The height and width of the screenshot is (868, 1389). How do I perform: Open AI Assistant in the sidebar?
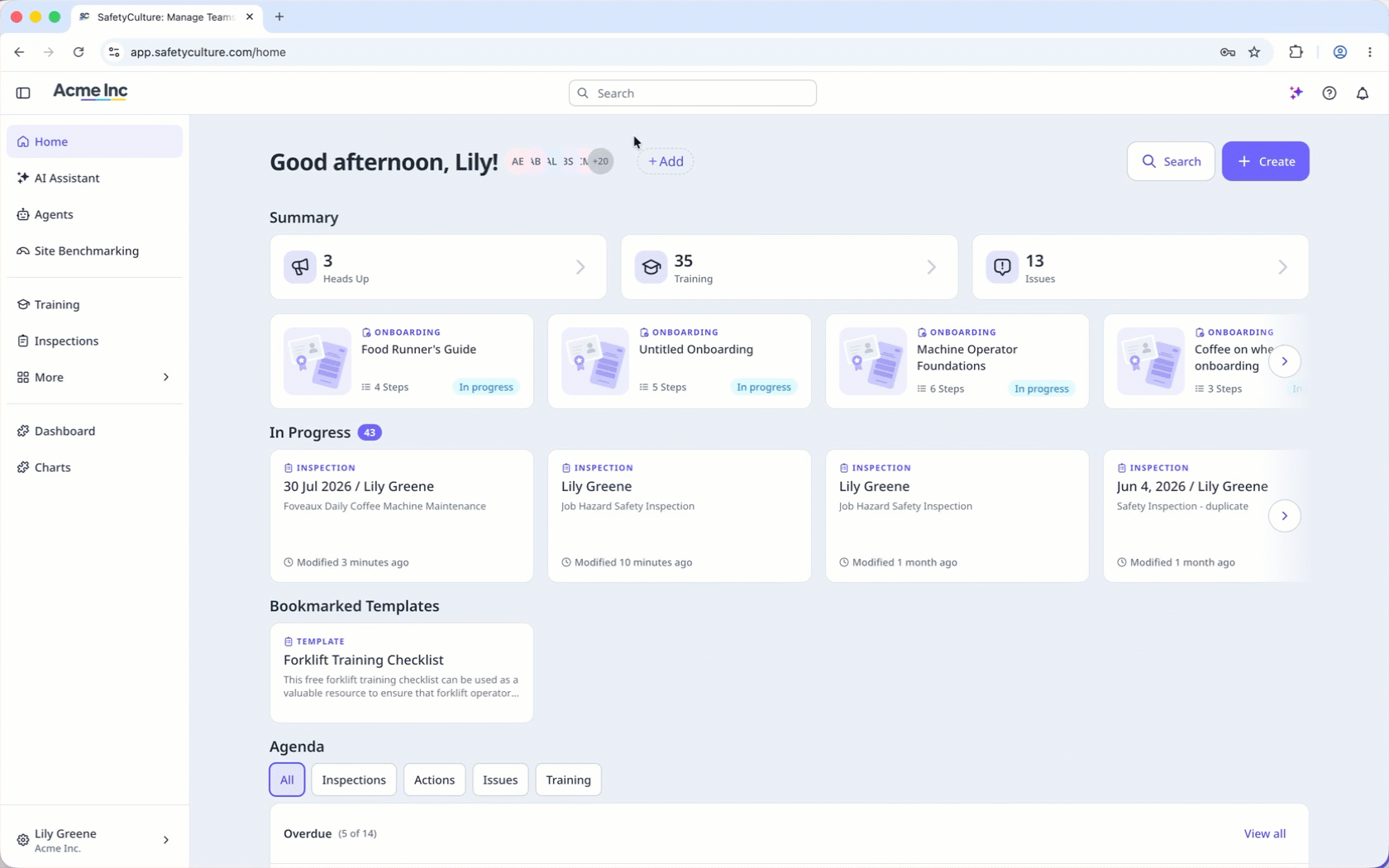[x=94, y=178]
